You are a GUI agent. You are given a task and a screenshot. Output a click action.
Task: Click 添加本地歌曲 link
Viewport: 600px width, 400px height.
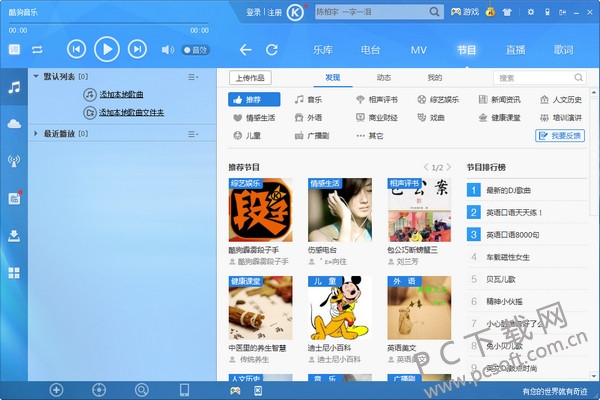point(121,94)
